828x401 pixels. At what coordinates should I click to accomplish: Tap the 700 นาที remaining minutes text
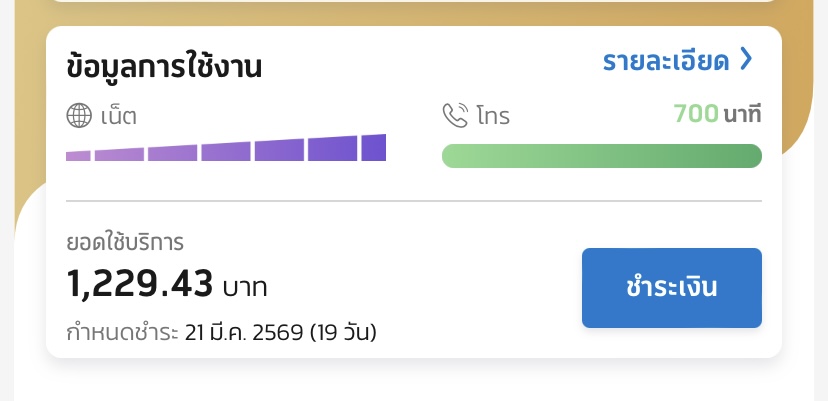click(717, 115)
